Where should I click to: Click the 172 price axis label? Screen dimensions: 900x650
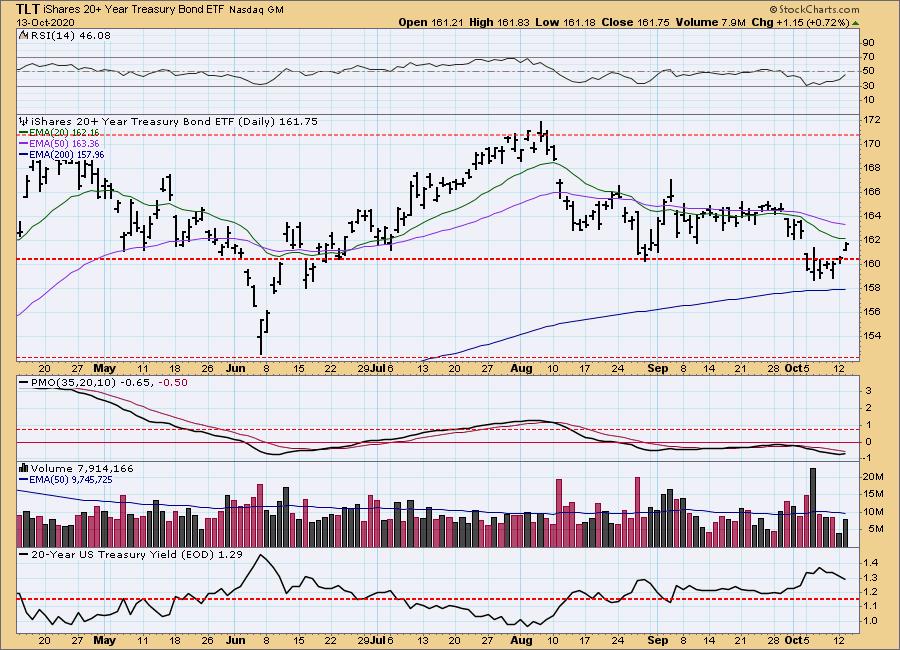(x=872, y=119)
